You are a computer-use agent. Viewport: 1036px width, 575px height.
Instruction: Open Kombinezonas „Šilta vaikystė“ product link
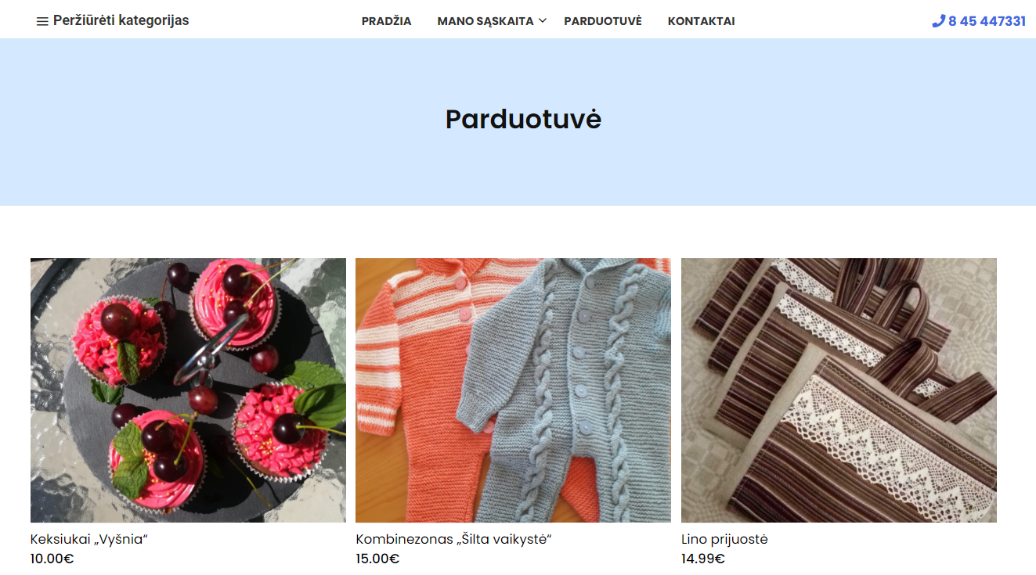tap(453, 539)
